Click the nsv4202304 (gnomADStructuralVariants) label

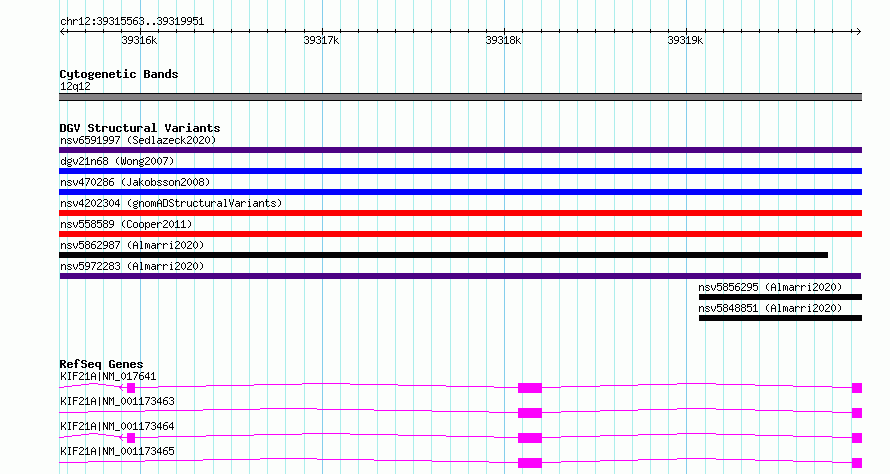point(171,203)
